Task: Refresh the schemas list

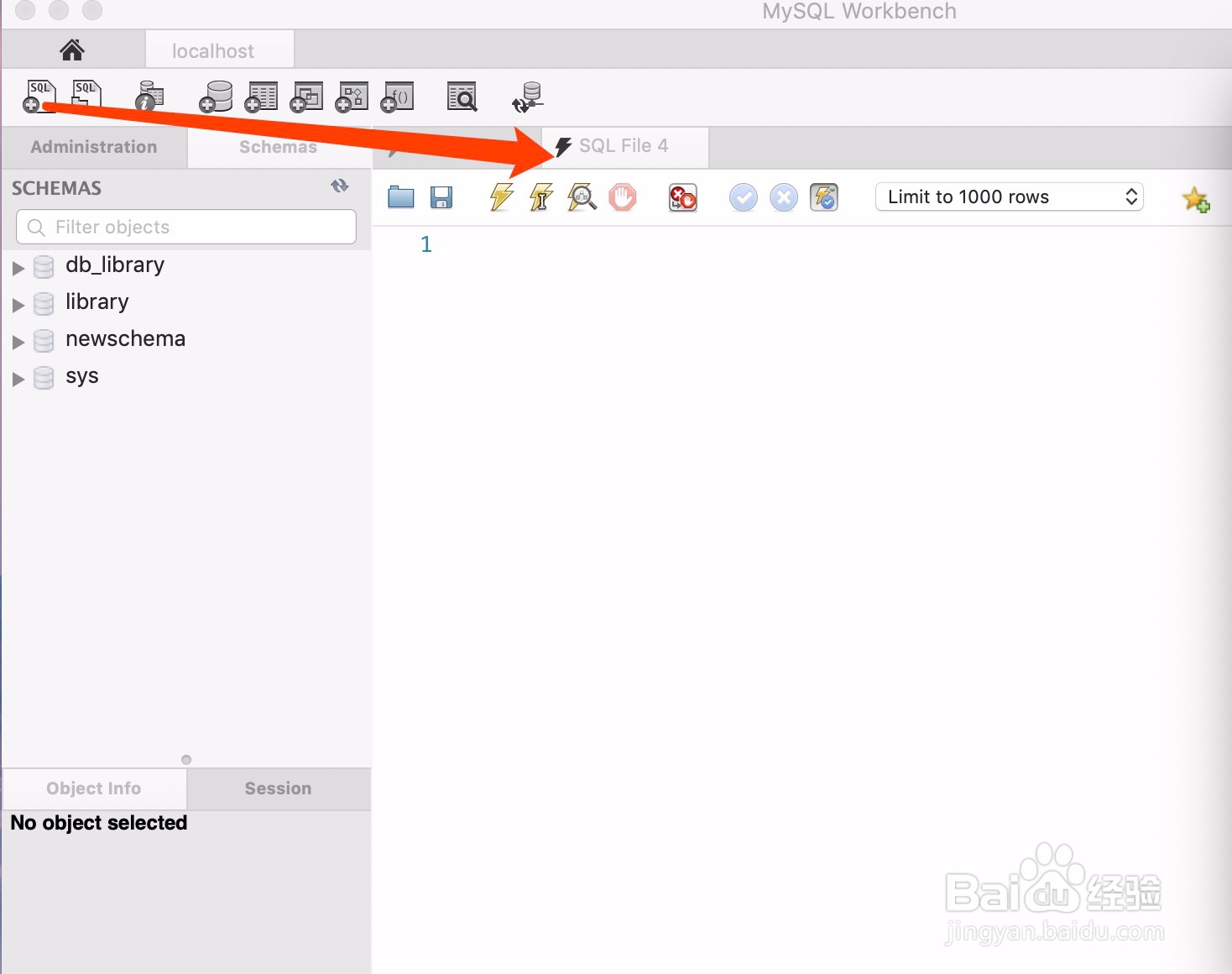Action: pyautogui.click(x=340, y=186)
